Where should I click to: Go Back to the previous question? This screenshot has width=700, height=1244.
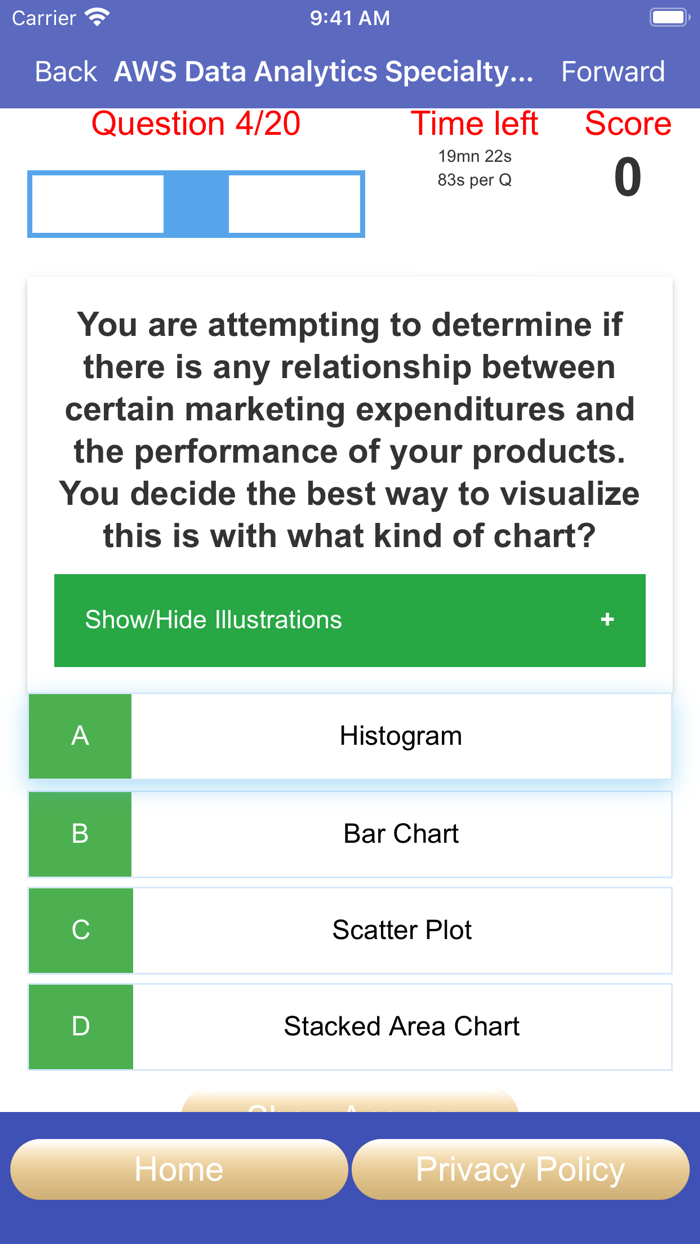63,71
